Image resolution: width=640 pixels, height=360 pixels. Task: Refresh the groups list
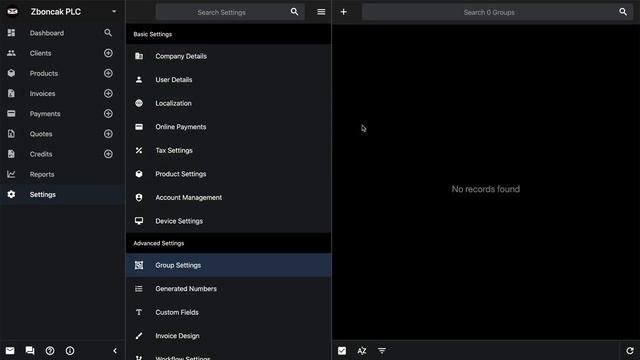[630, 351]
